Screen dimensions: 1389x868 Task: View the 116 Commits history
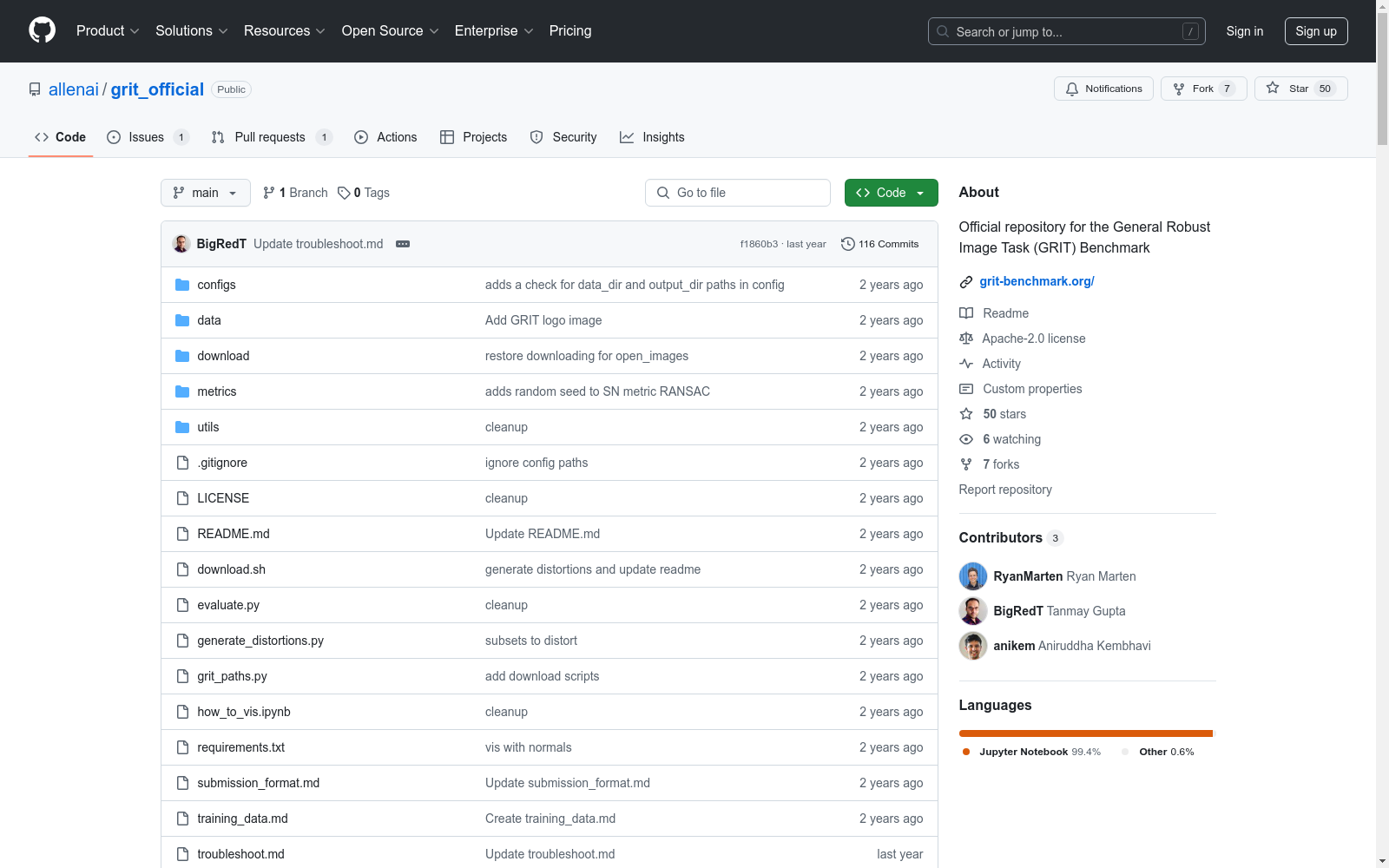pos(880,244)
